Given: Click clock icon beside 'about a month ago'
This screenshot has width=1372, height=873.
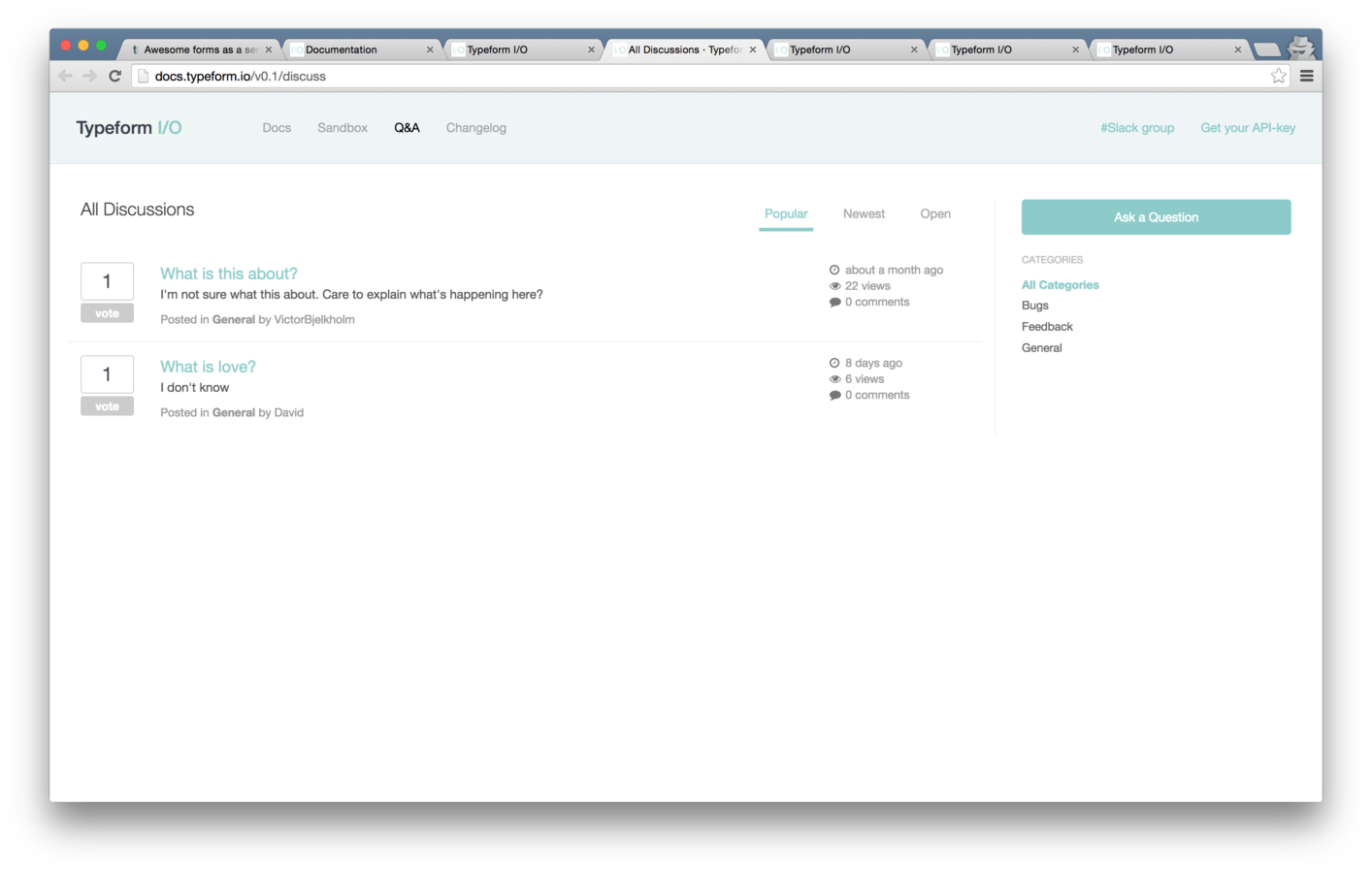Looking at the screenshot, I should (834, 270).
